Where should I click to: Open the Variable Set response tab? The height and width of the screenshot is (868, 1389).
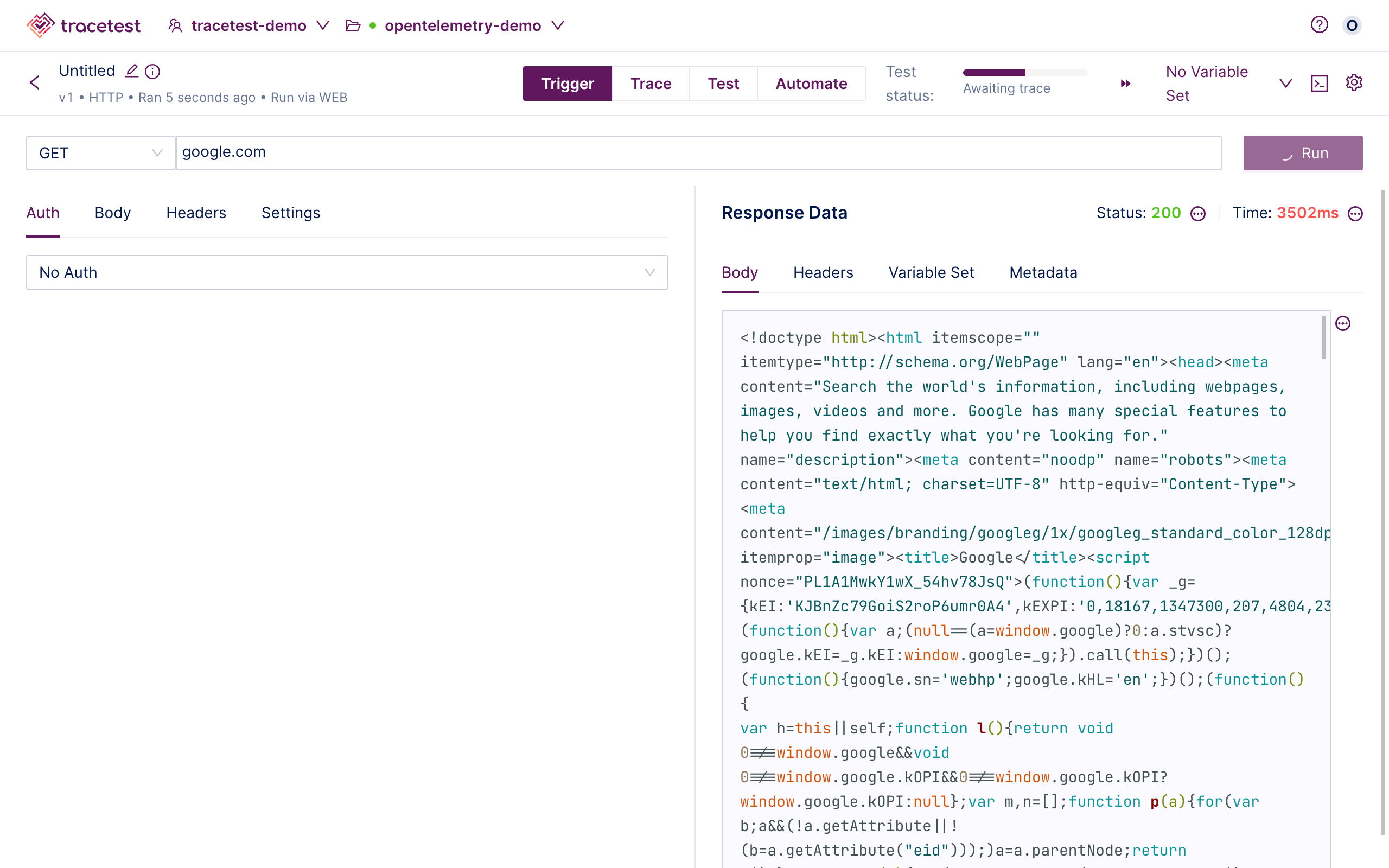[931, 273]
